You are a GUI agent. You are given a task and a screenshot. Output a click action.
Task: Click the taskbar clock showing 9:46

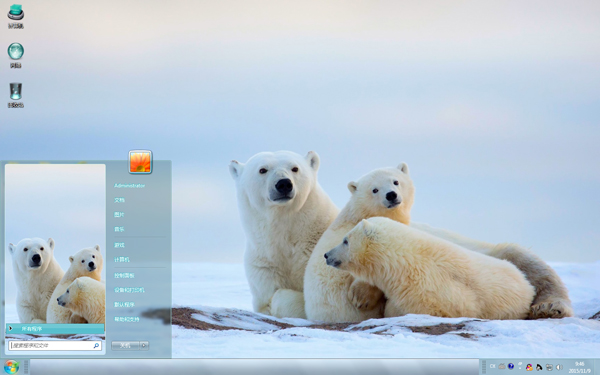579,367
